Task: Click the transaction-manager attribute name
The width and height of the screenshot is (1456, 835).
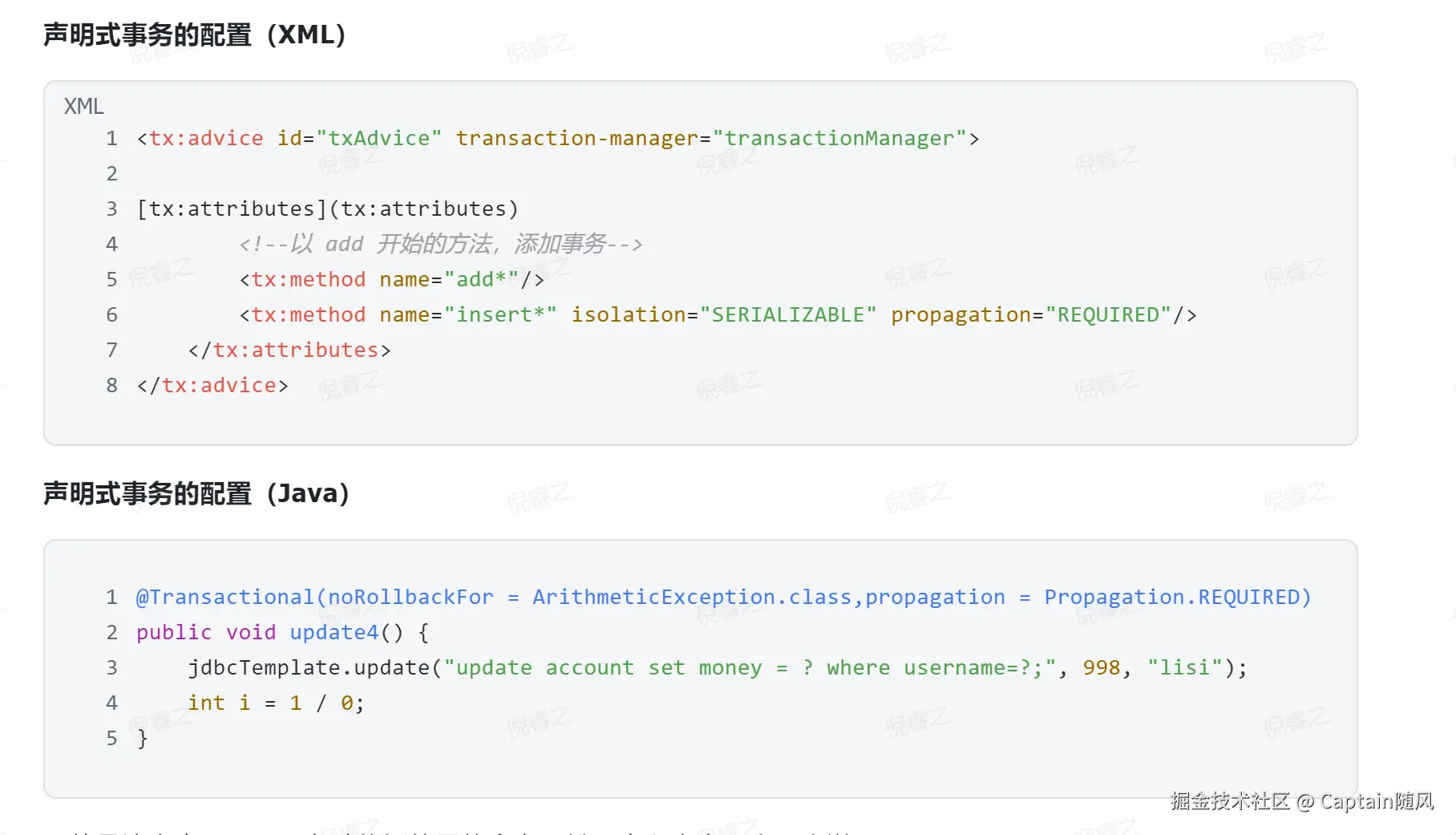Action: 577,139
